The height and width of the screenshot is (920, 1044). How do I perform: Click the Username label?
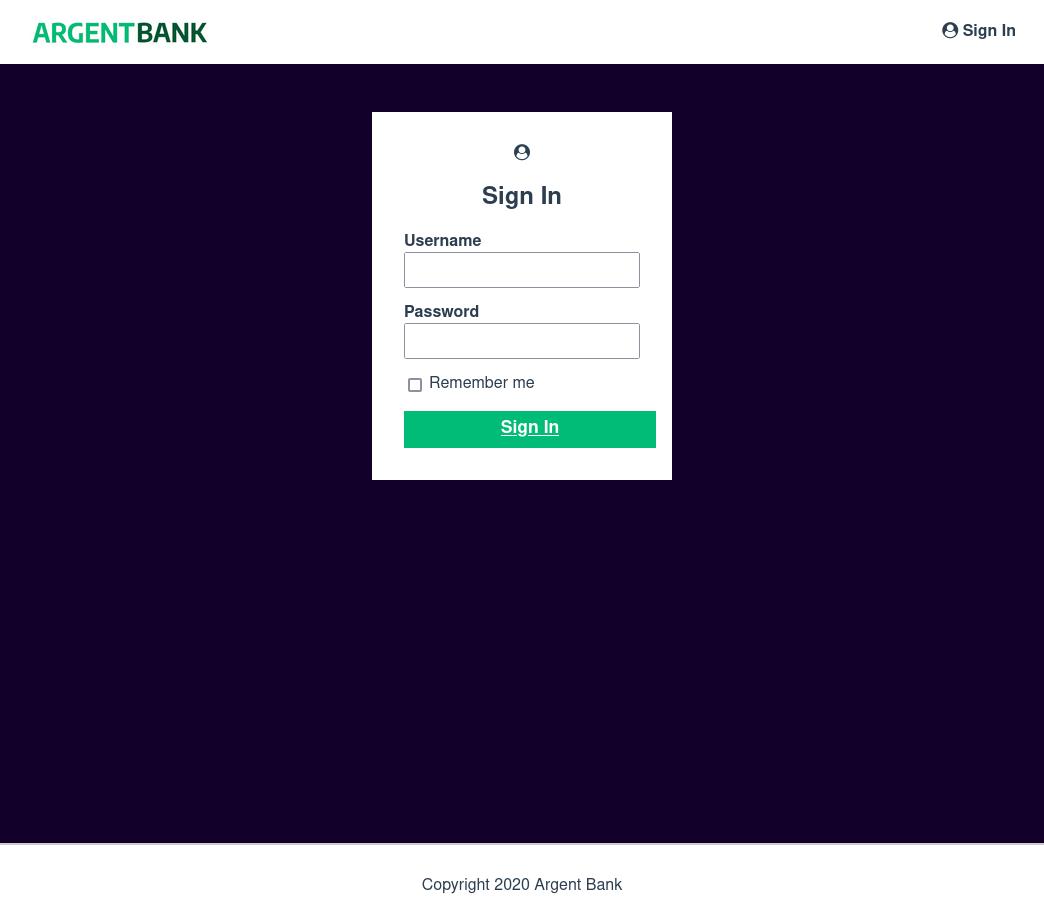[x=442, y=241]
